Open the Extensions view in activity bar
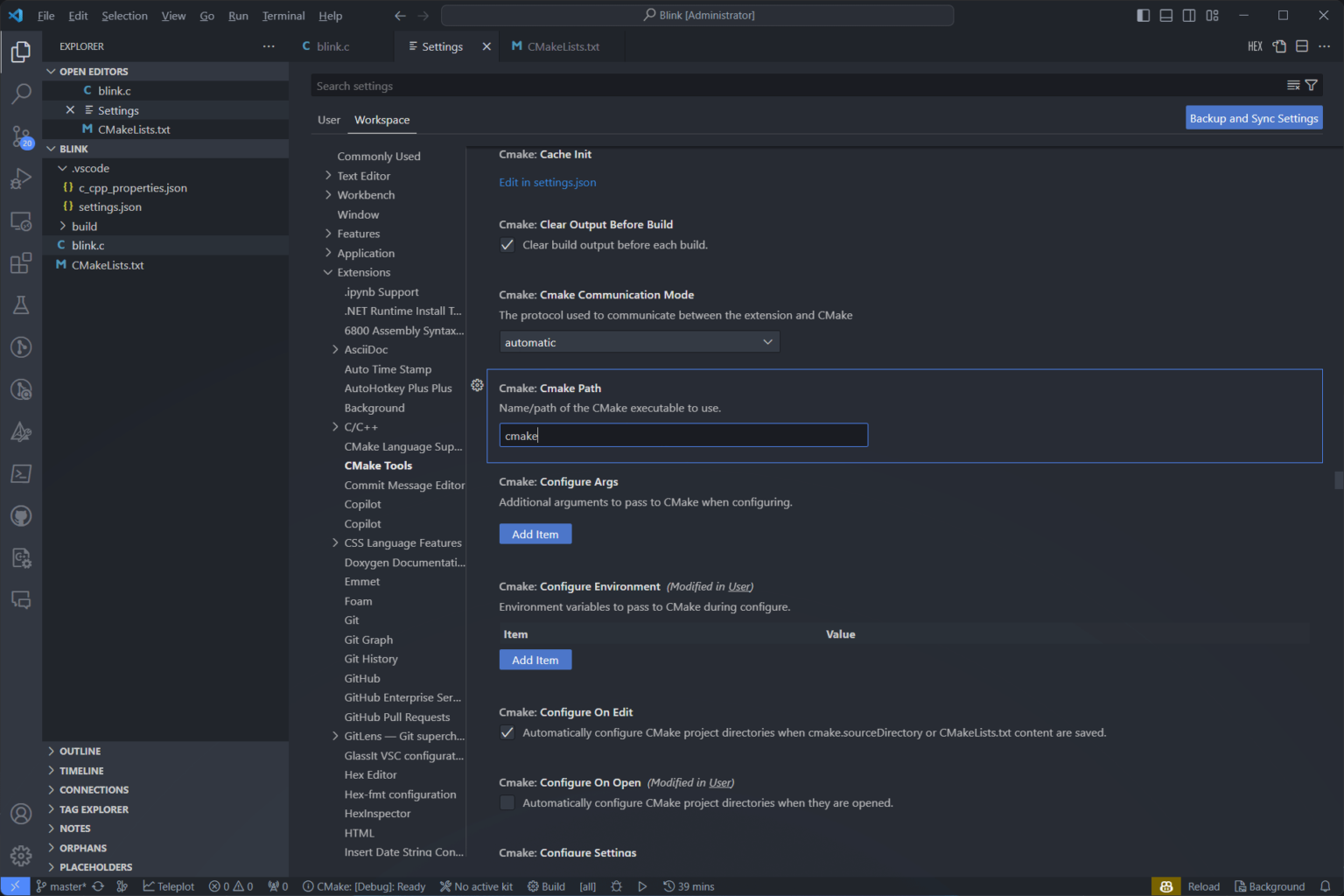Screen dimensions: 1344x896 [21, 262]
